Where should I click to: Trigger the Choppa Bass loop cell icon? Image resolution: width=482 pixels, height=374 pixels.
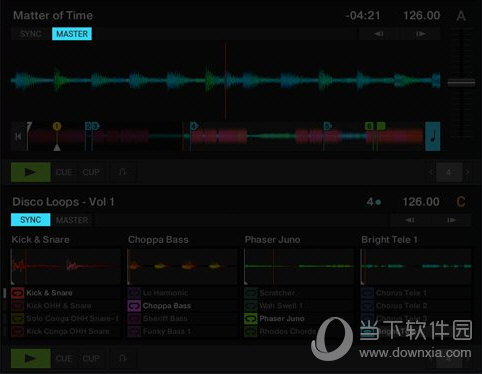tap(134, 306)
